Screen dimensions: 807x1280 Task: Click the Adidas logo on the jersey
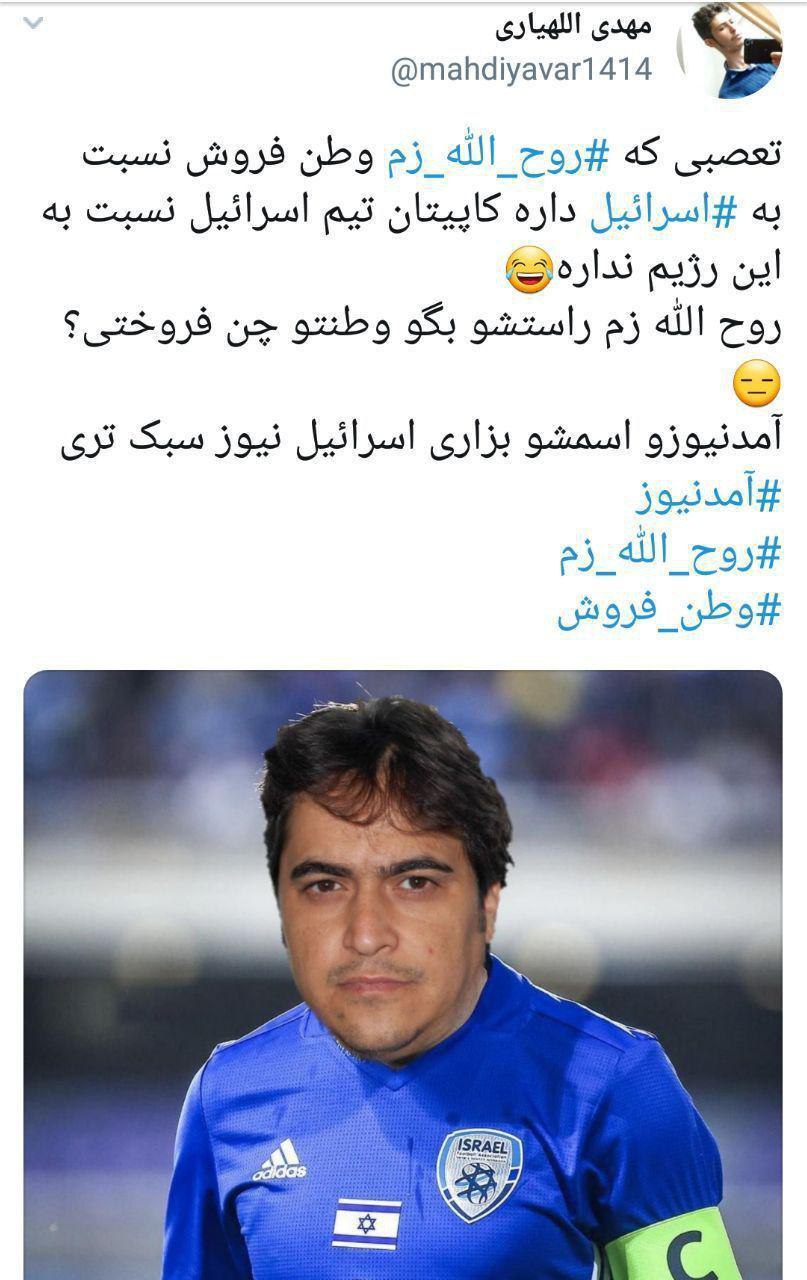pyautogui.click(x=278, y=1160)
